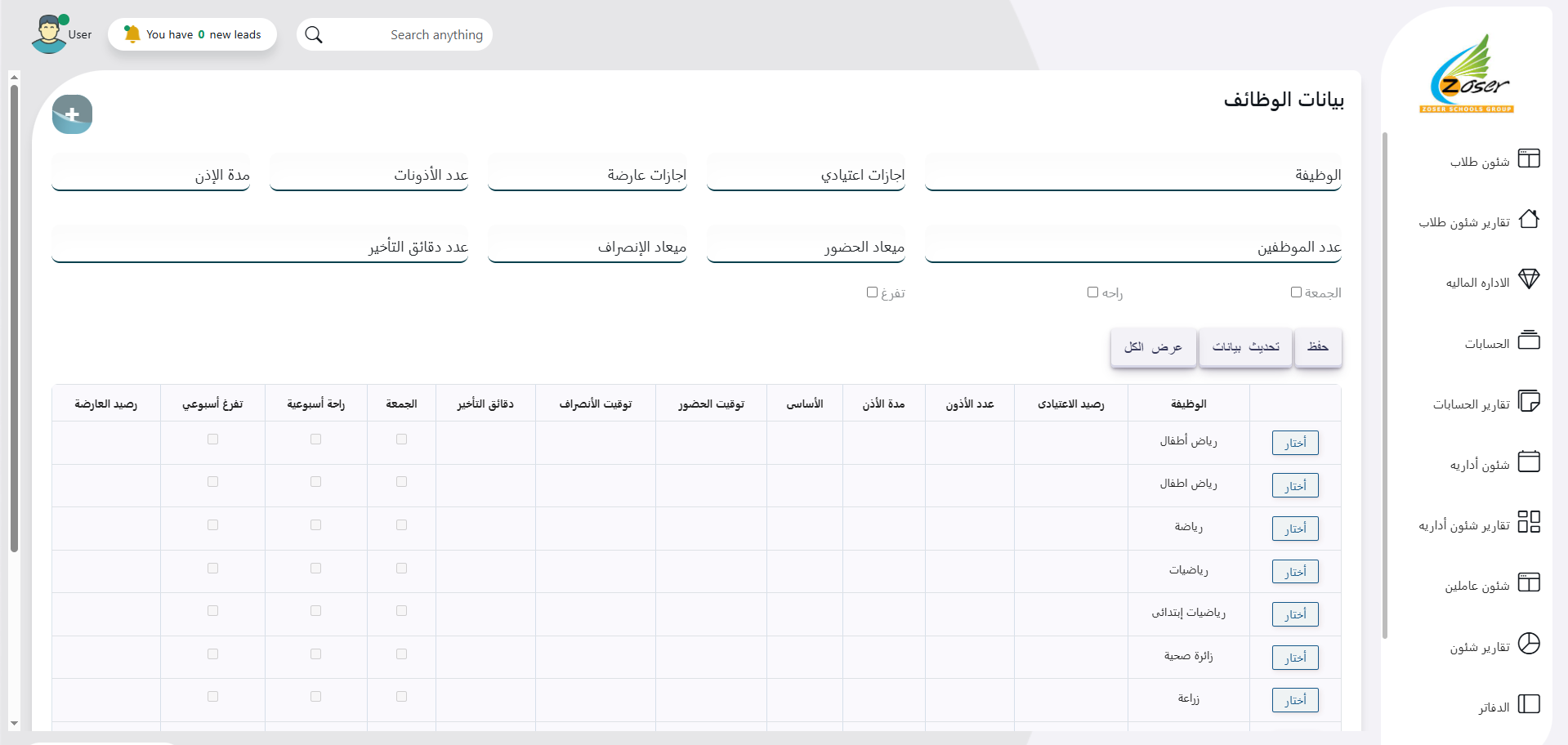The width and height of the screenshot is (1568, 745).
Task: Click the الوظيفة input field
Action: 1132,175
